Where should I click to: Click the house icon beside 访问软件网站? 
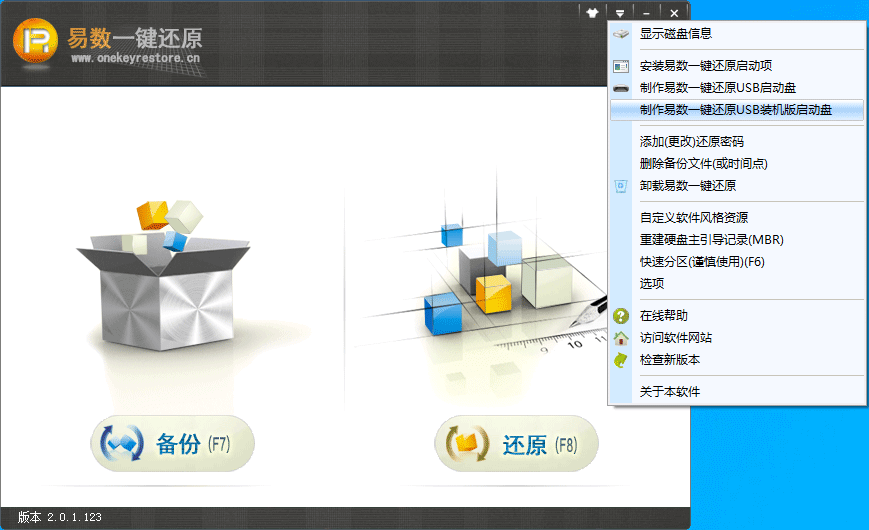tap(621, 338)
